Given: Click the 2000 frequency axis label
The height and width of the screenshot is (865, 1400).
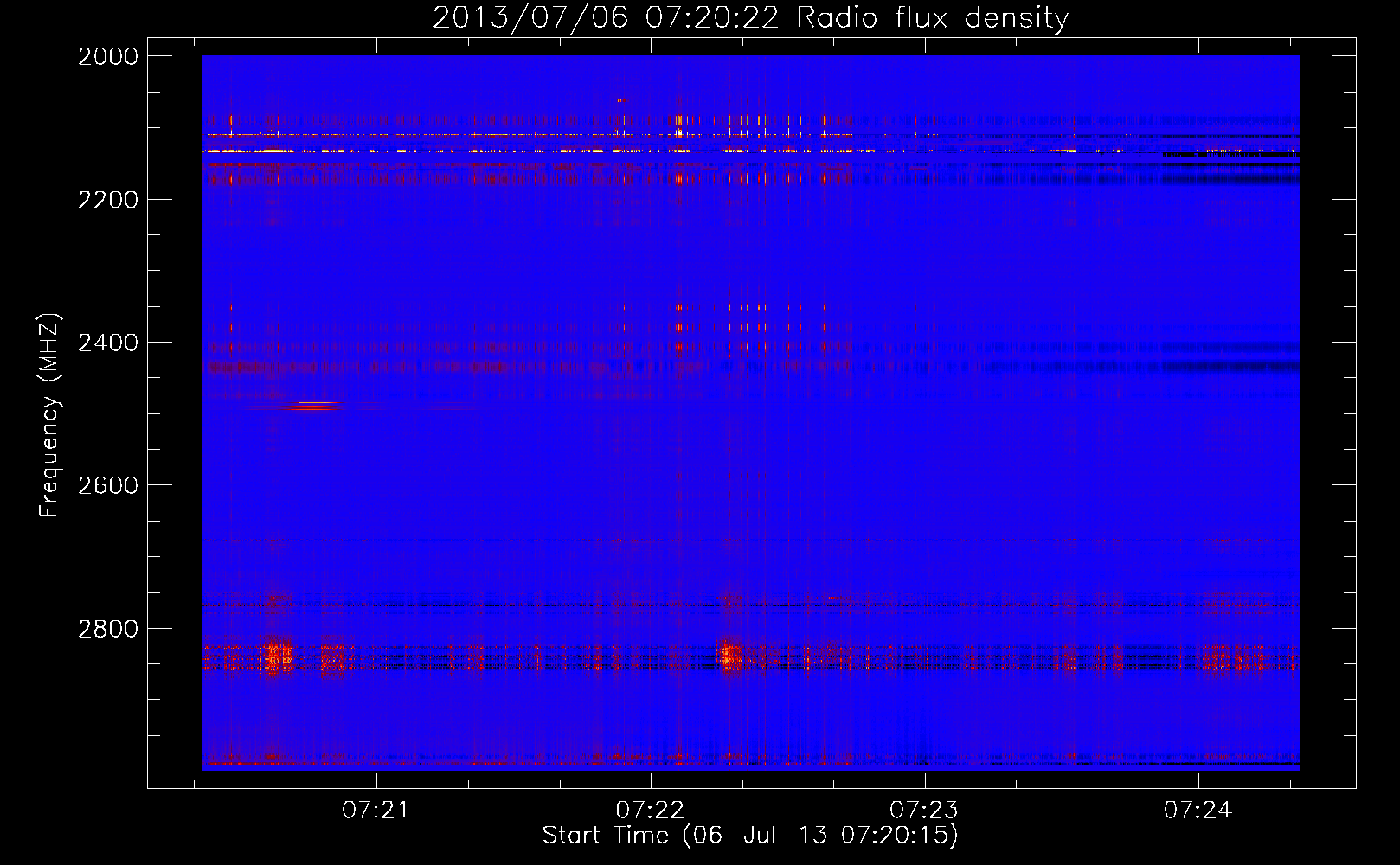Looking at the screenshot, I should [108, 56].
